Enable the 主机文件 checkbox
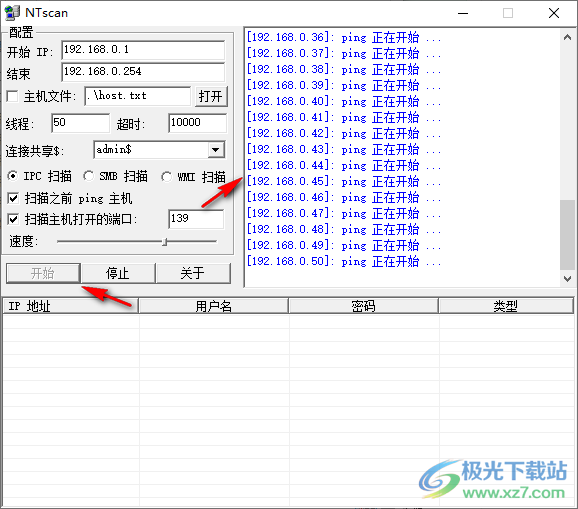 click(12, 96)
